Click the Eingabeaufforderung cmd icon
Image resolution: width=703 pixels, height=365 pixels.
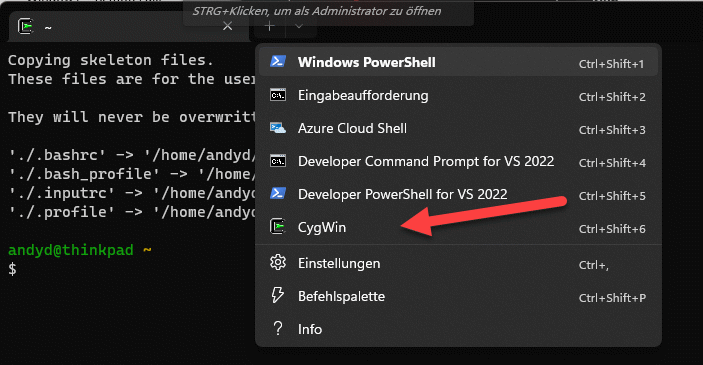click(x=278, y=95)
